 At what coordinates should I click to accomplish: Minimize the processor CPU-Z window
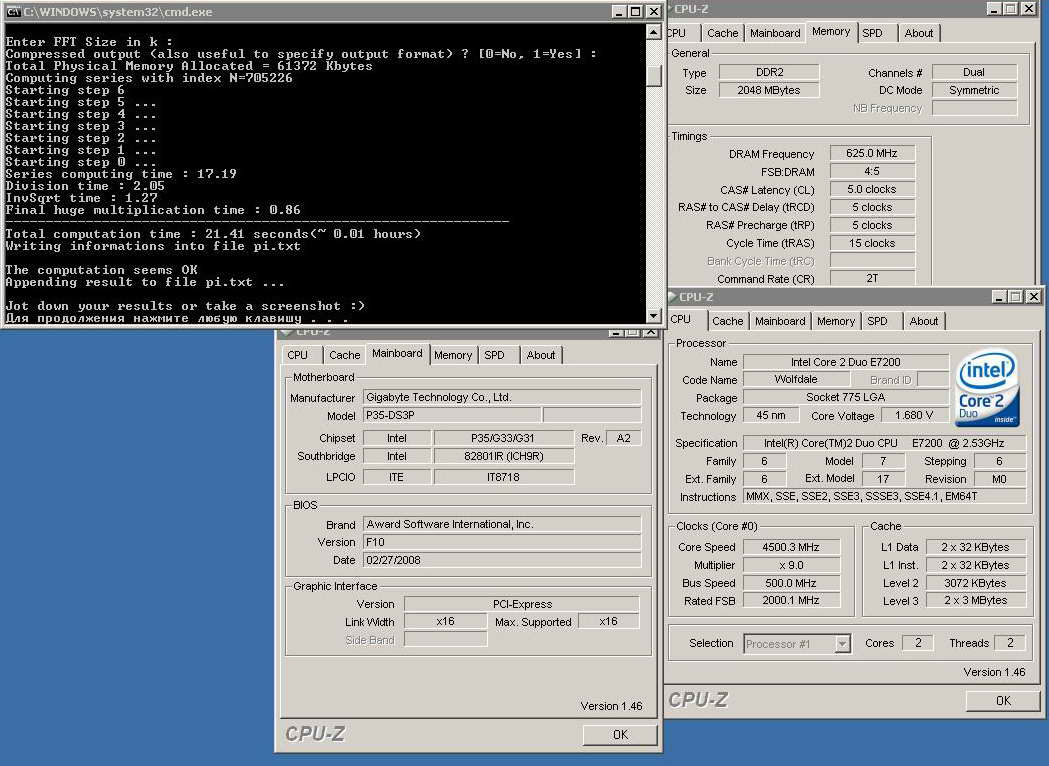[x=999, y=296]
